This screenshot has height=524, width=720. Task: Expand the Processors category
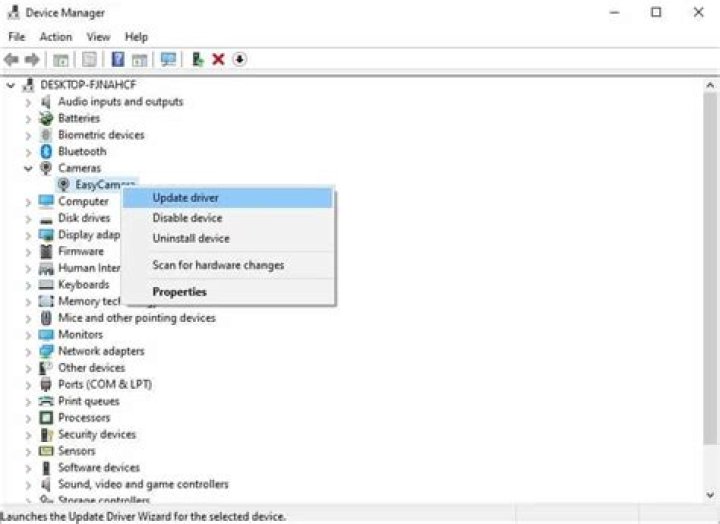(28, 418)
